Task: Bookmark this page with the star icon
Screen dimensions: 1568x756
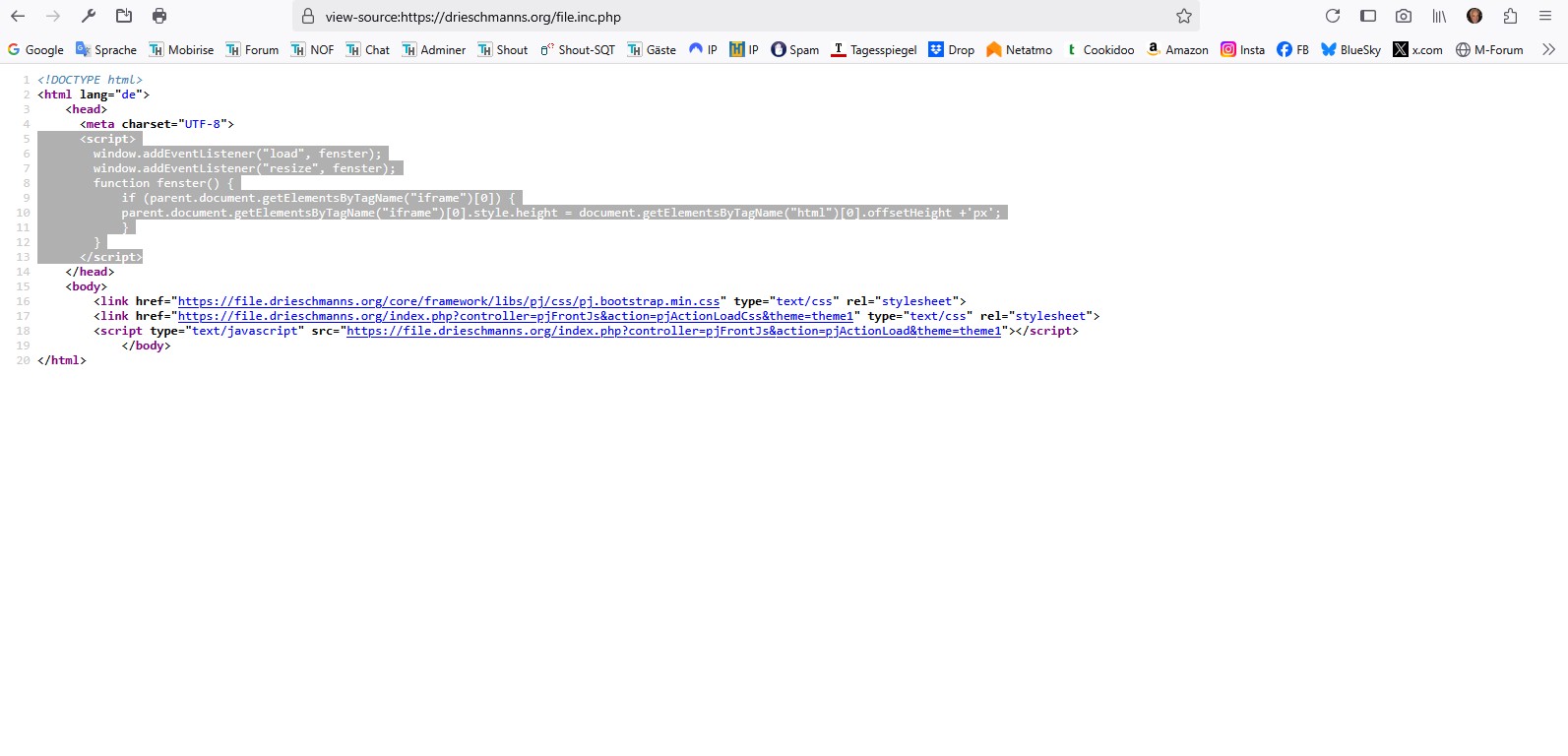Action: point(1184,17)
